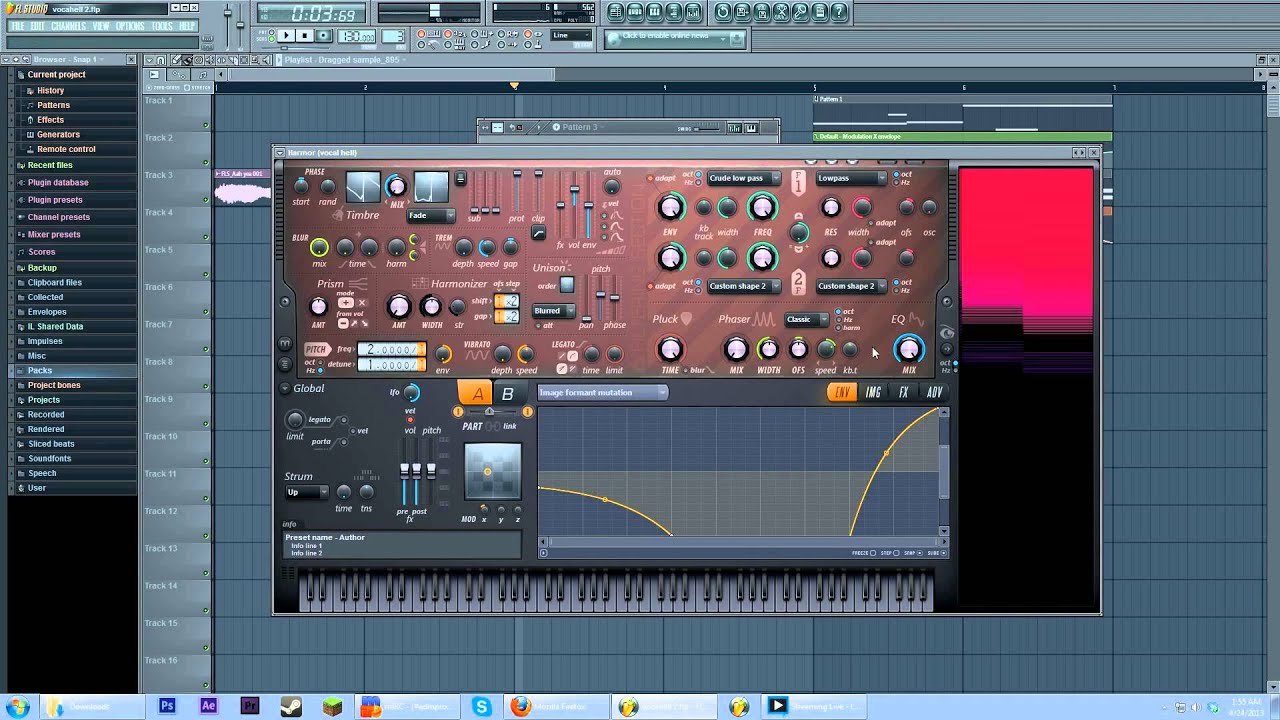1280x720 pixels.
Task: Open the Lowpass resonance type dropdown
Action: point(851,178)
